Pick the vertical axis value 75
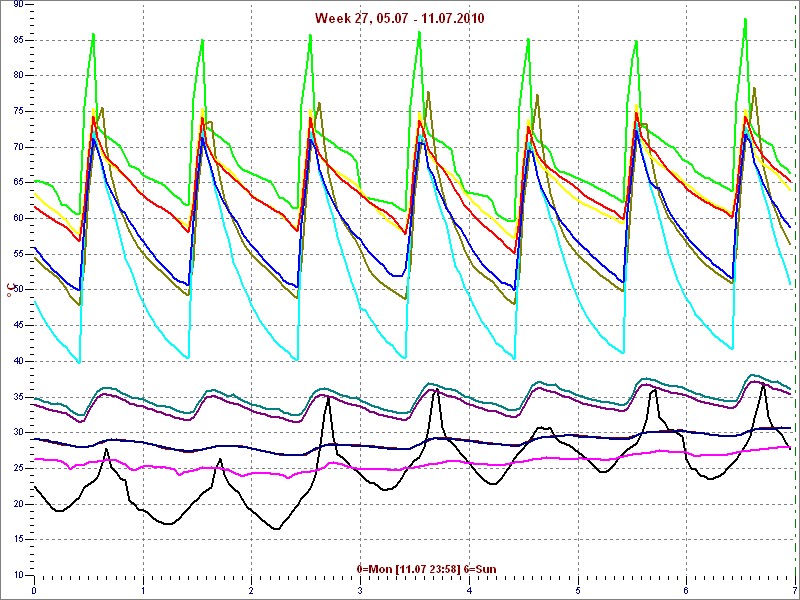The height and width of the screenshot is (600, 800). pos(16,112)
